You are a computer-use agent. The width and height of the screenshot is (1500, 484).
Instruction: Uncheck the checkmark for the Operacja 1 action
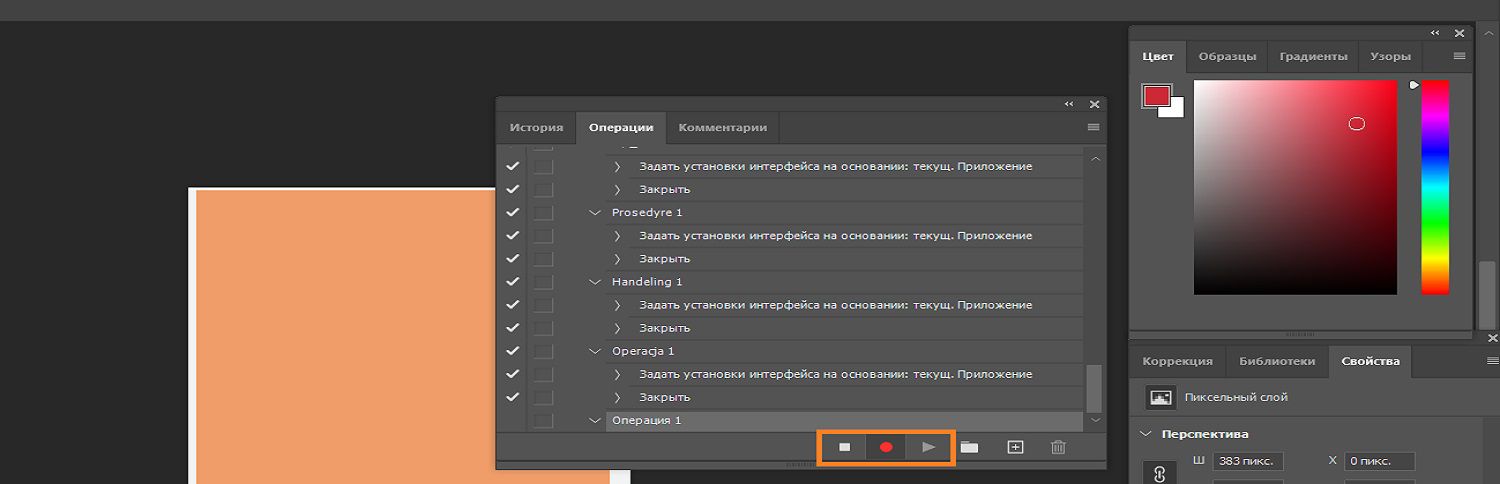tap(513, 351)
